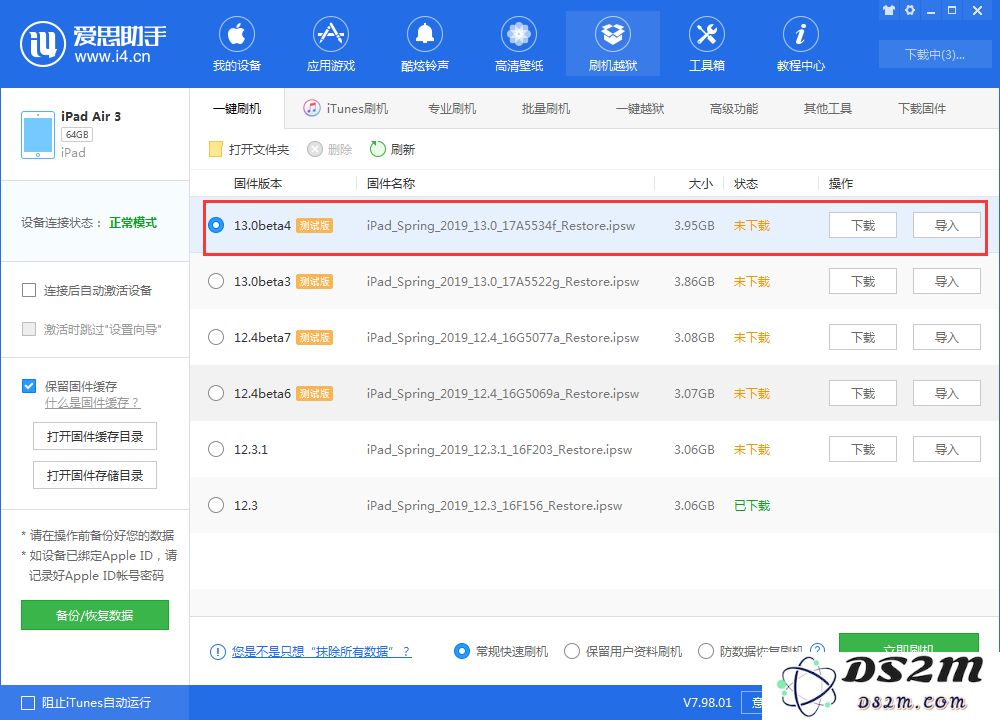The image size is (1000, 720).
Task: Click the i4 爱思助手 logo
Action: 93,44
